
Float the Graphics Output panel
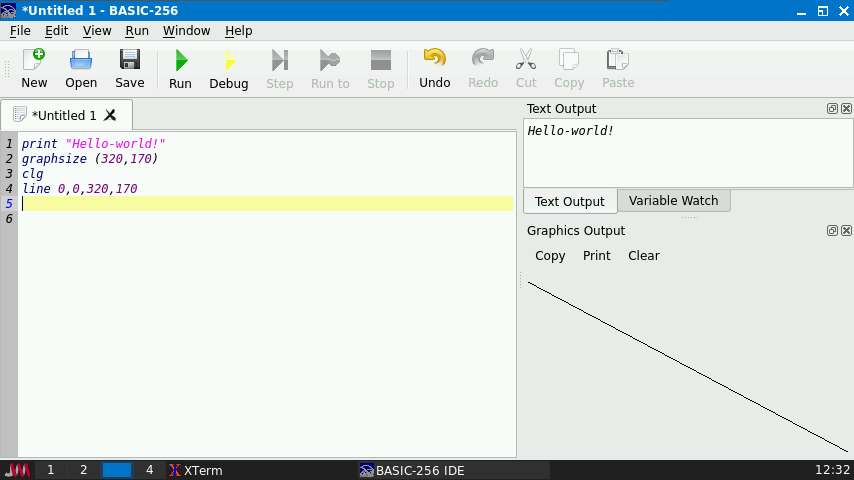pos(832,231)
